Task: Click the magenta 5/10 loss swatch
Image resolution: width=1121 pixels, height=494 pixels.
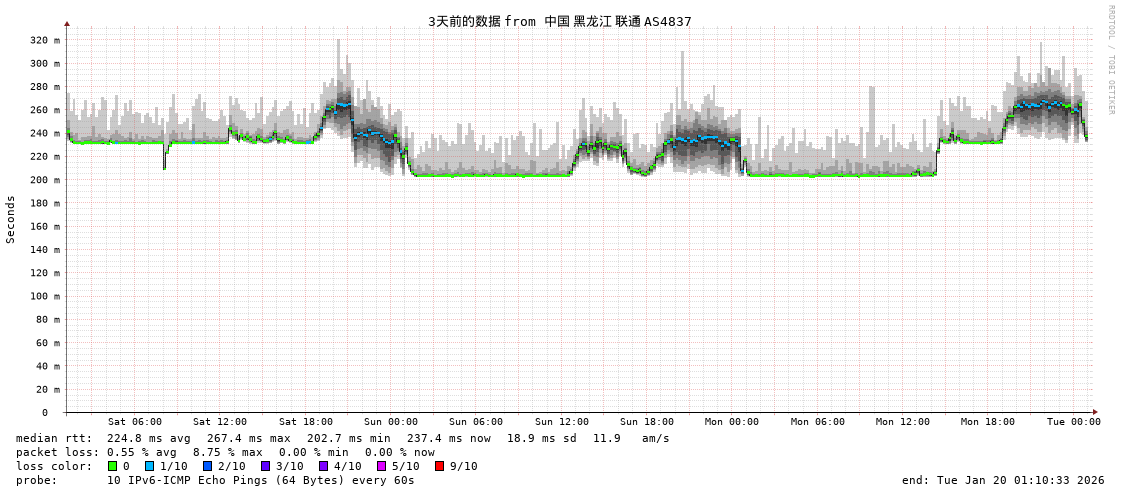Action: [381, 466]
